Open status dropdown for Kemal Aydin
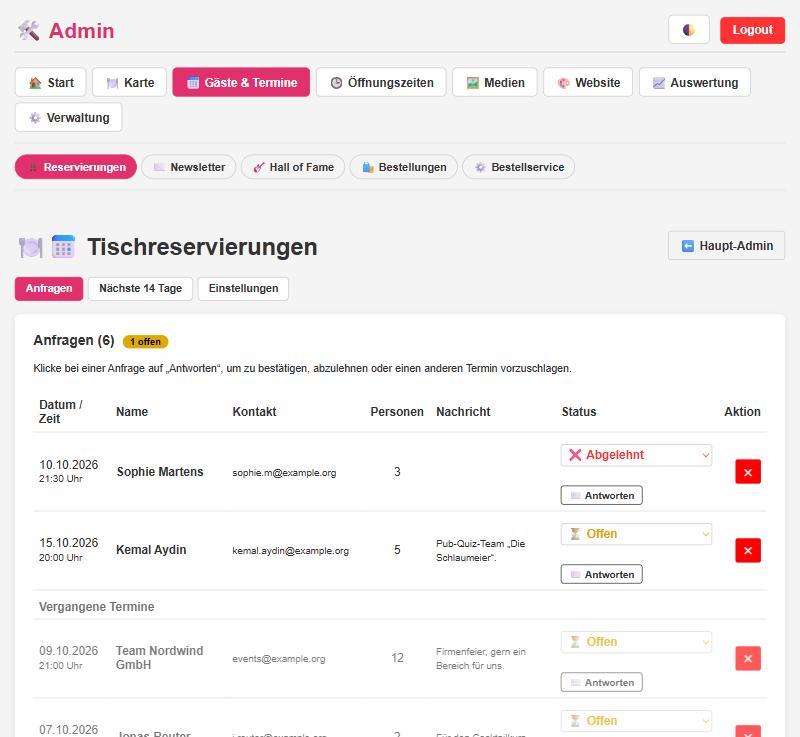 tap(636, 534)
